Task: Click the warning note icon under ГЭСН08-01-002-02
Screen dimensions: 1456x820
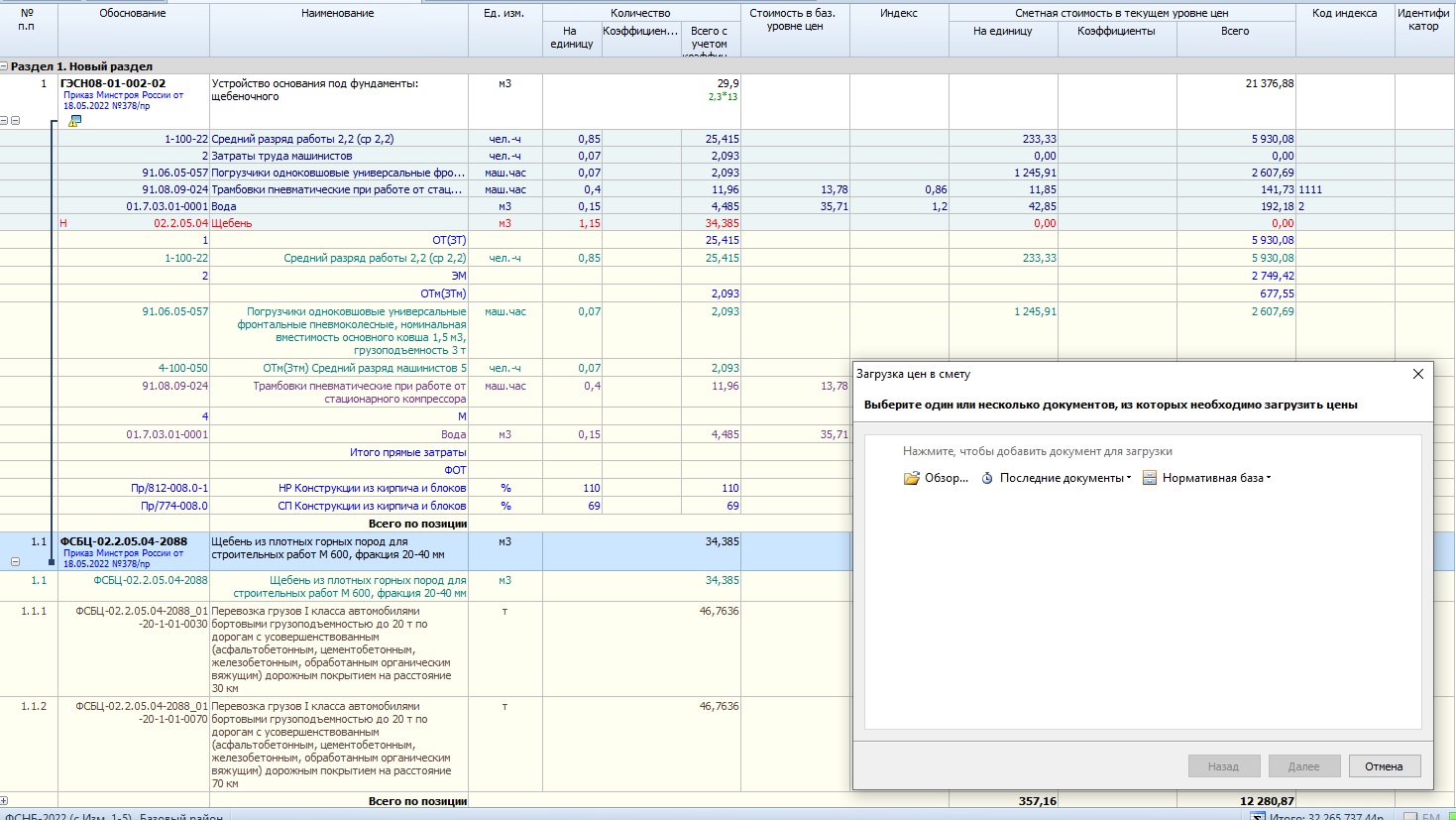Action: 74,121
